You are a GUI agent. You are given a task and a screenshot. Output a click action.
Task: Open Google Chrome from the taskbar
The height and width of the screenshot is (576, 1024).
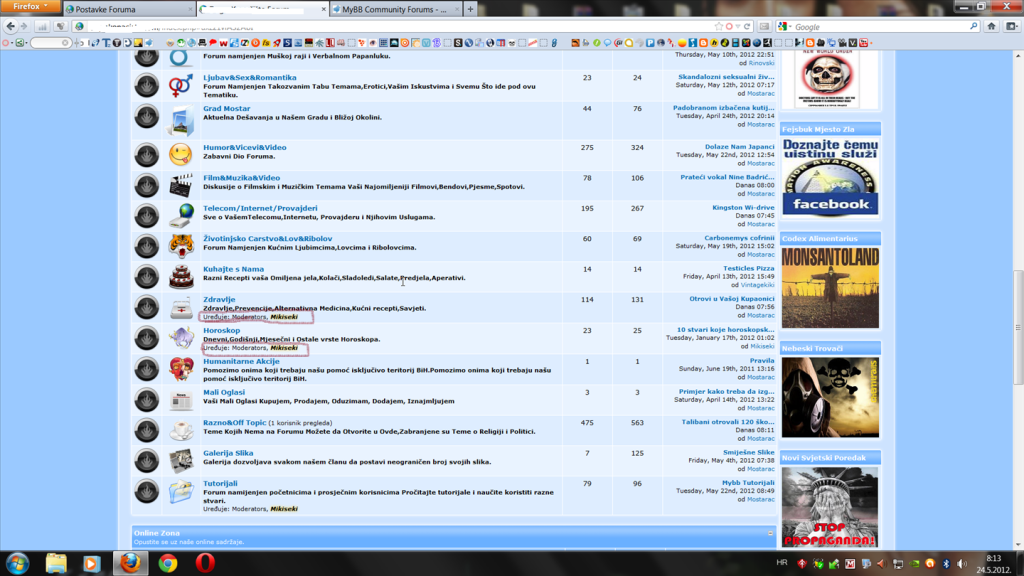(168, 563)
